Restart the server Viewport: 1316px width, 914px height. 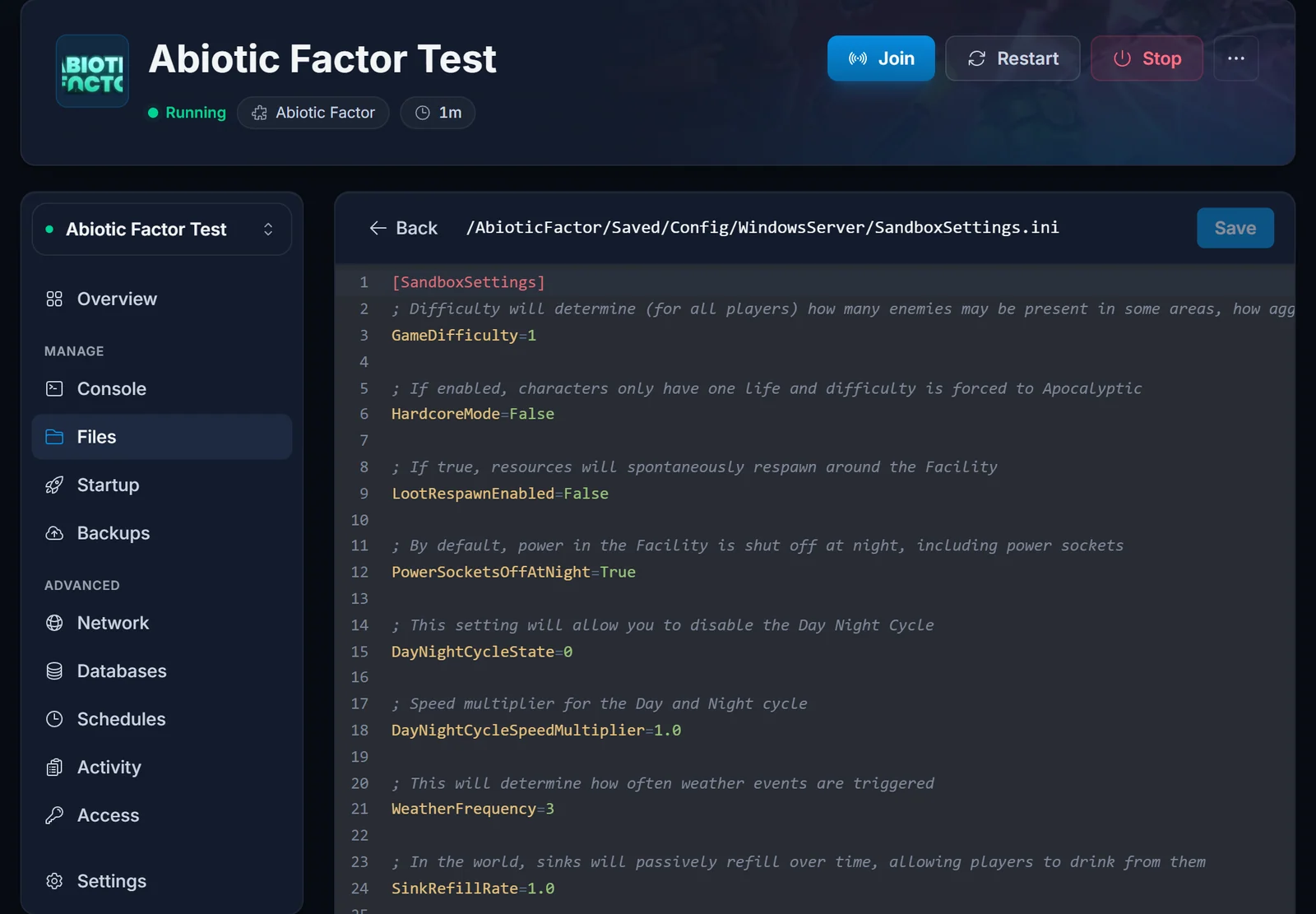pyautogui.click(x=1012, y=58)
